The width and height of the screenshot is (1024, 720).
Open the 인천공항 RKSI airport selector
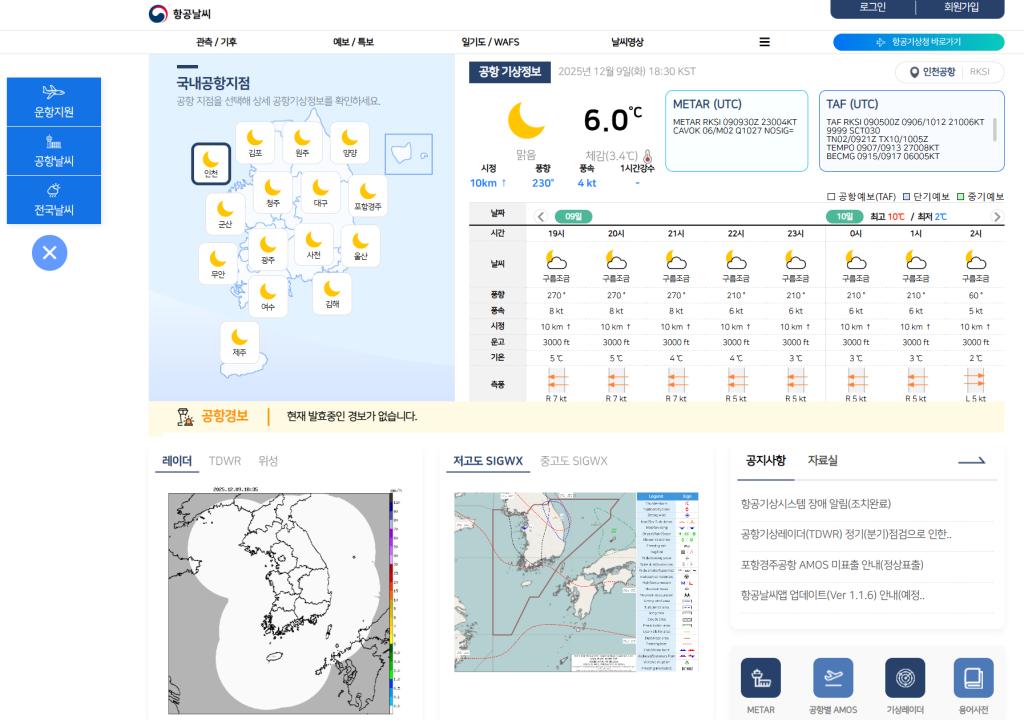(x=949, y=72)
